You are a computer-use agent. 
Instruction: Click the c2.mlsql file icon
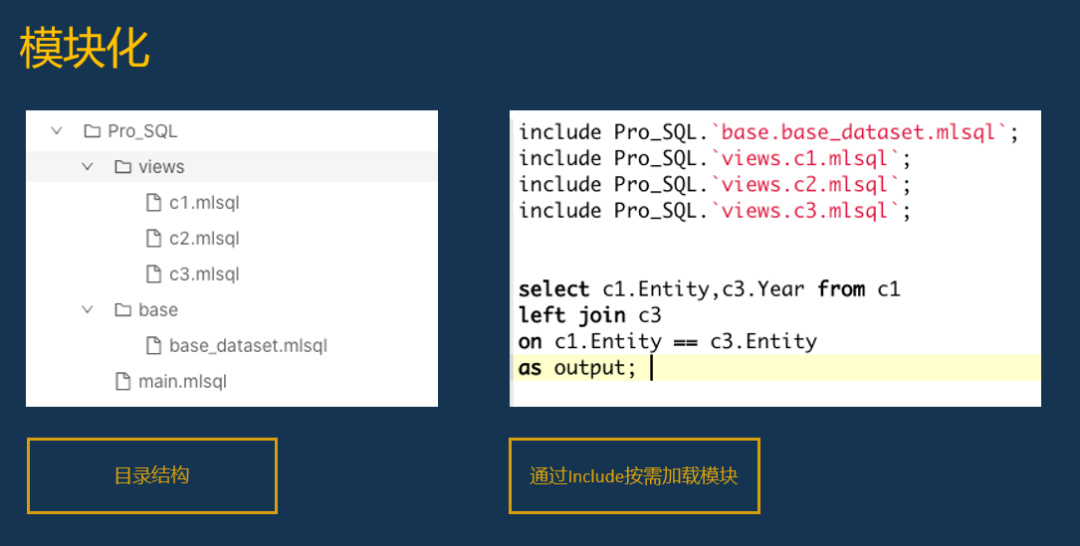point(153,239)
